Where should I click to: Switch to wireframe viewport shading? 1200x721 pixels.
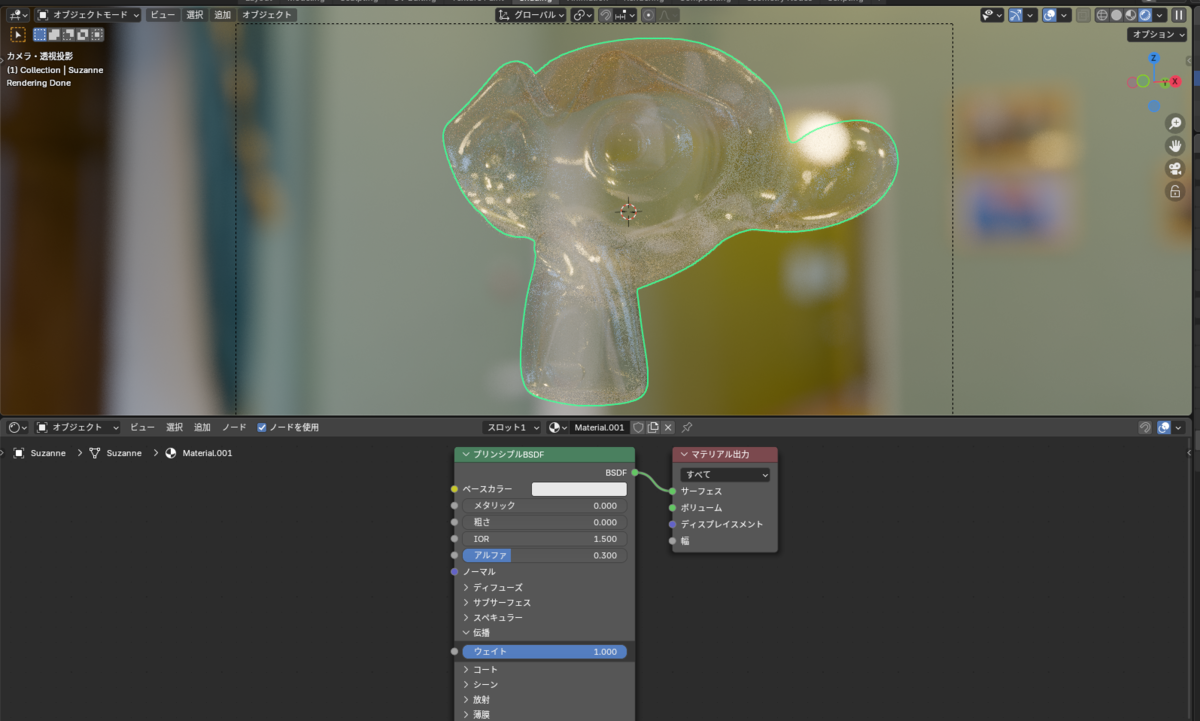[1102, 15]
